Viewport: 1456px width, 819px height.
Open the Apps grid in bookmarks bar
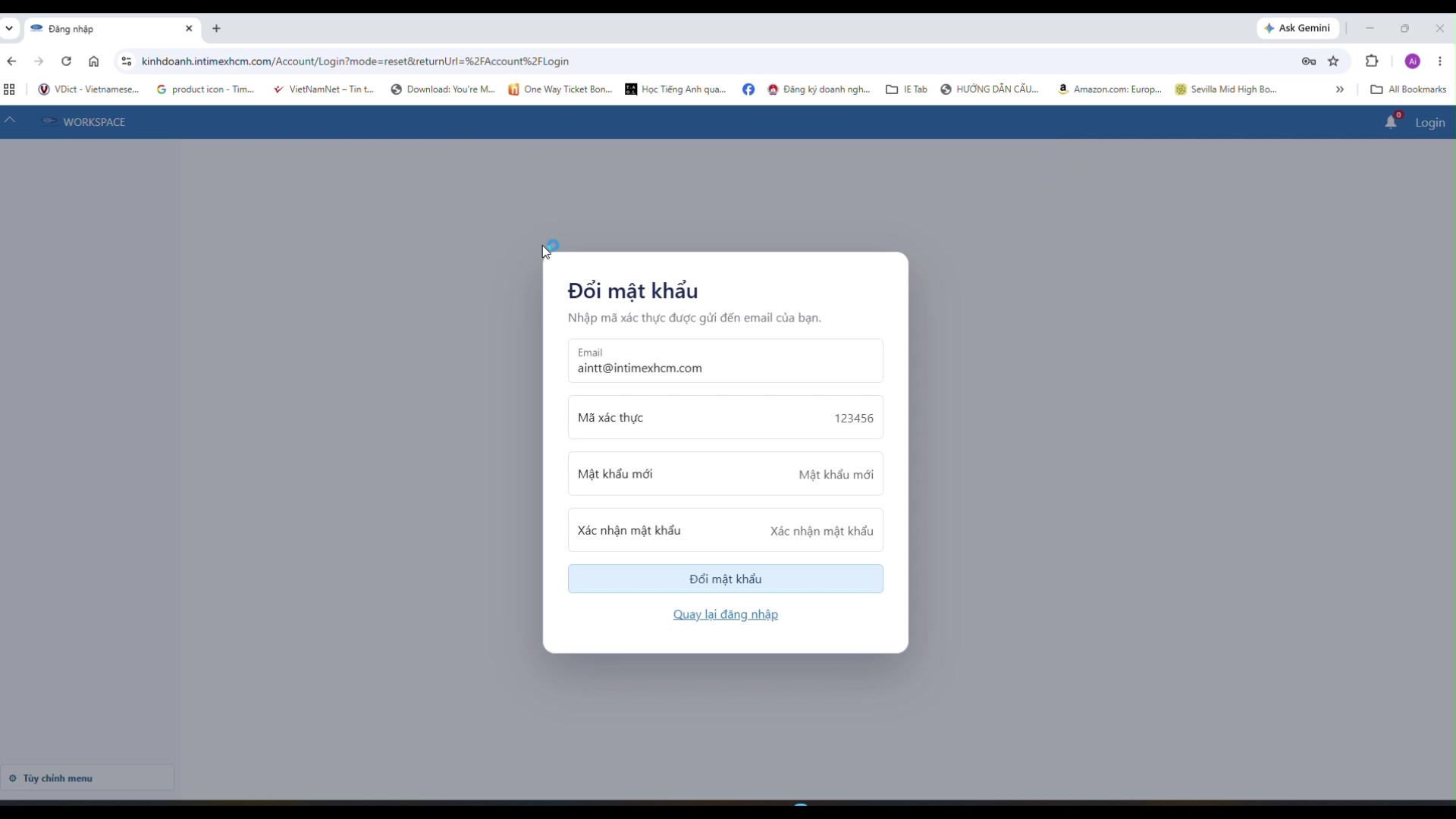[x=10, y=89]
